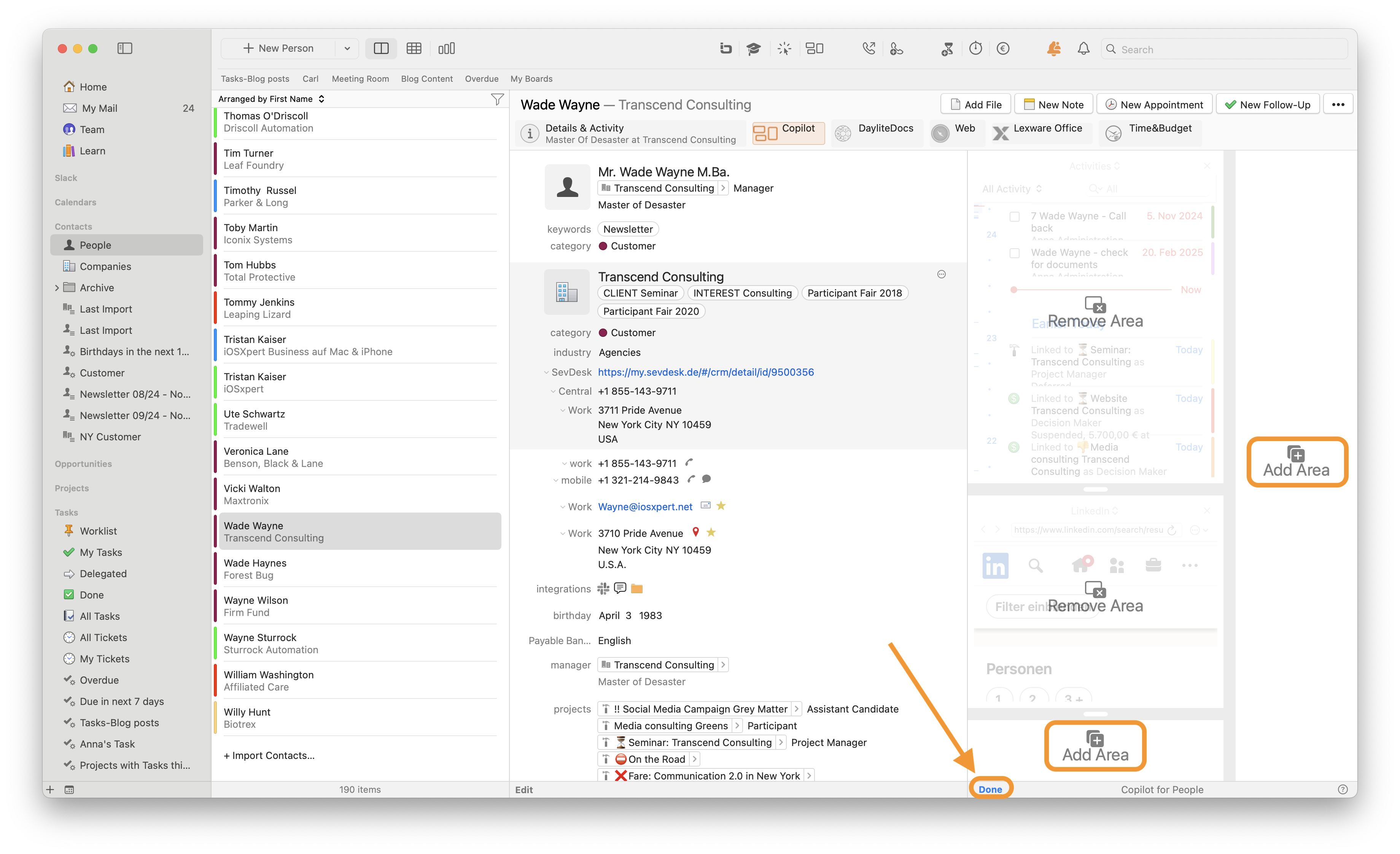Send message to mobile number
Image resolution: width=1400 pixels, height=854 pixels.
(706, 479)
